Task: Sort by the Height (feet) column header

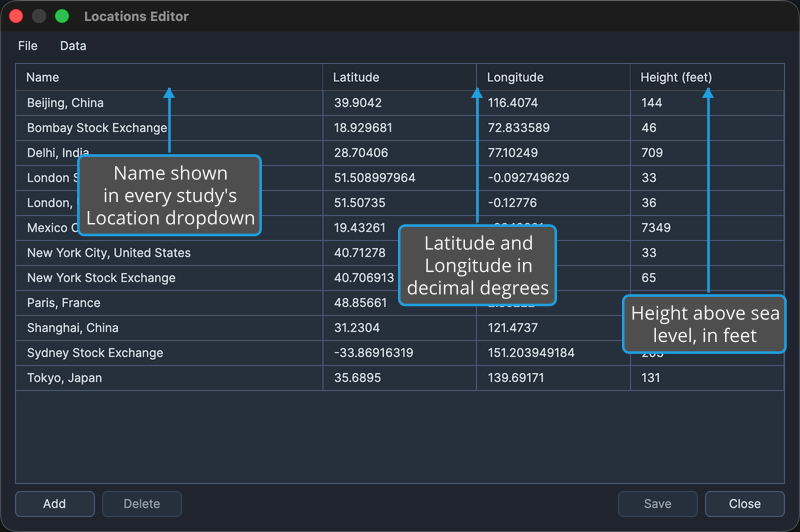Action: pyautogui.click(x=707, y=77)
